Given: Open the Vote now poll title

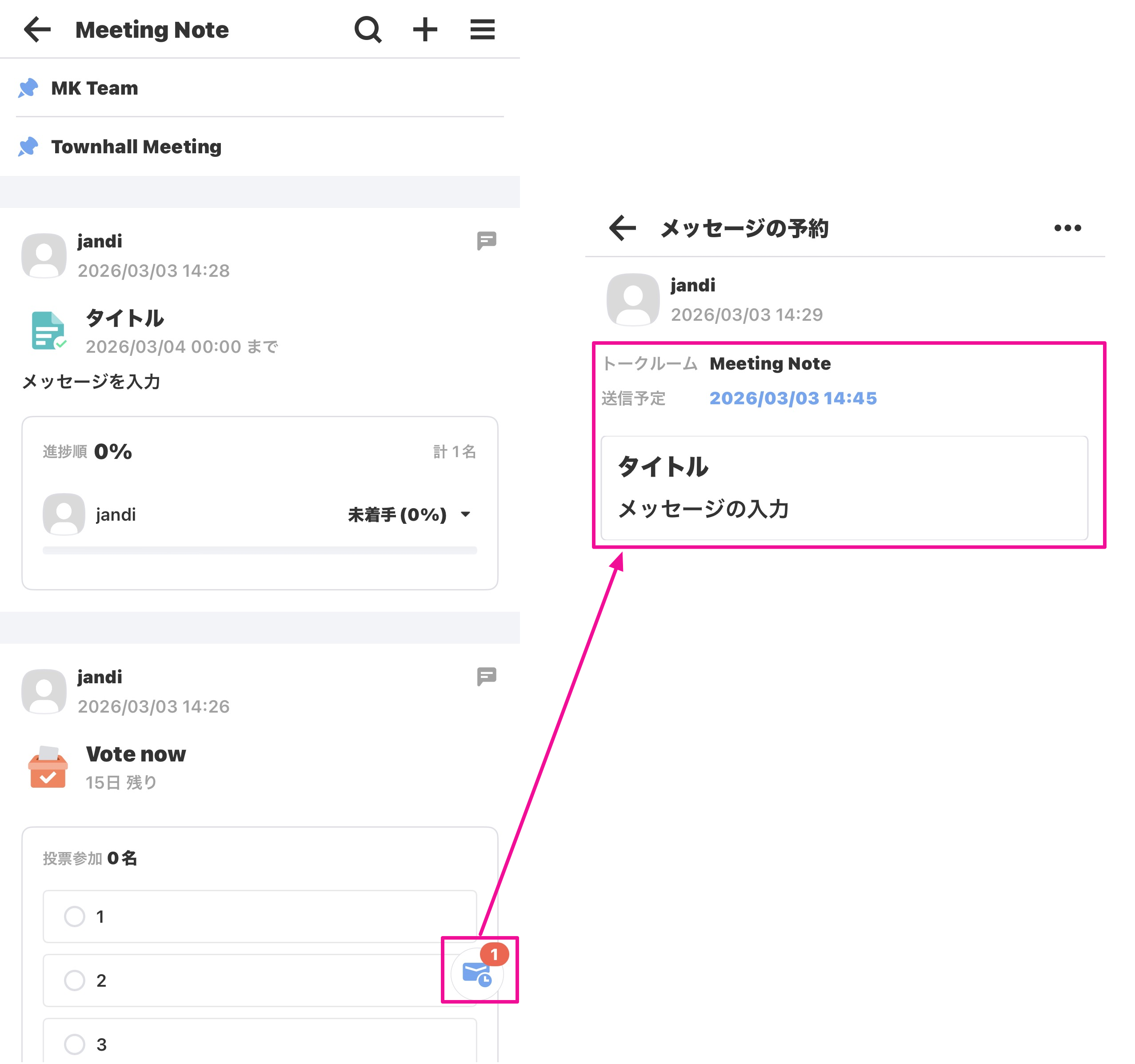Looking at the screenshot, I should [136, 754].
